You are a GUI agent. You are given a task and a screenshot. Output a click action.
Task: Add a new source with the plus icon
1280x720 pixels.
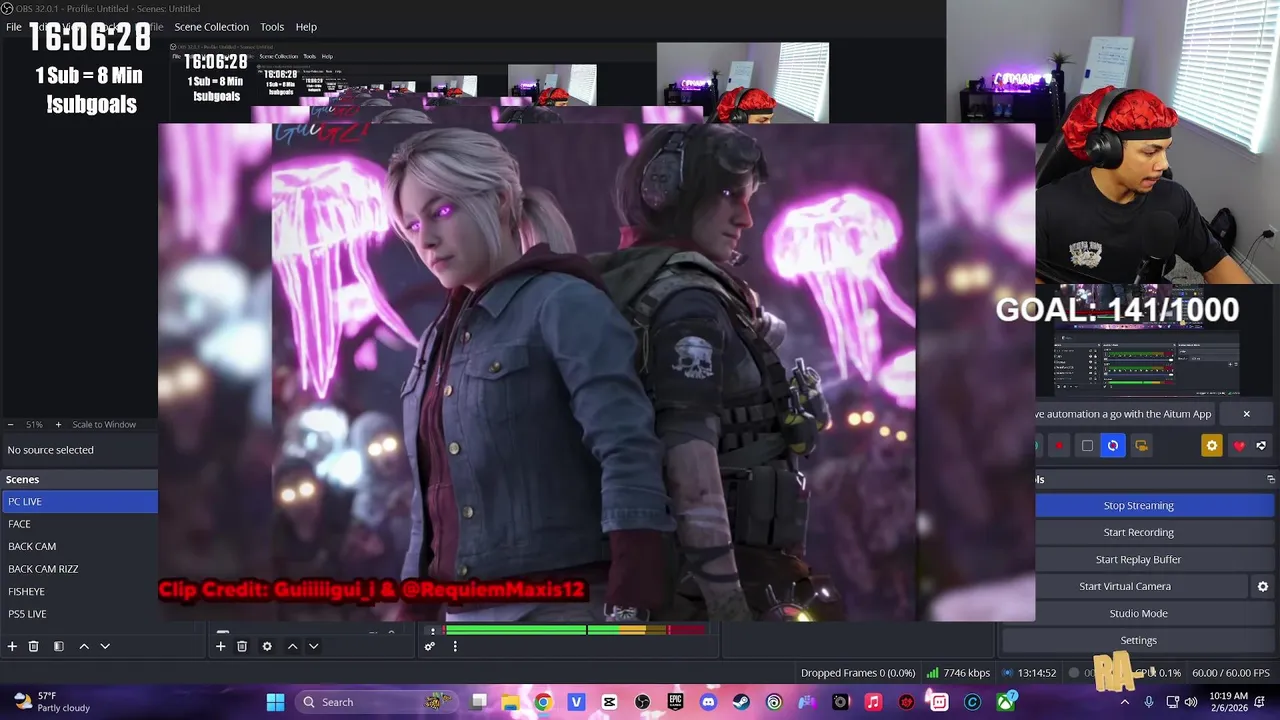(x=221, y=647)
